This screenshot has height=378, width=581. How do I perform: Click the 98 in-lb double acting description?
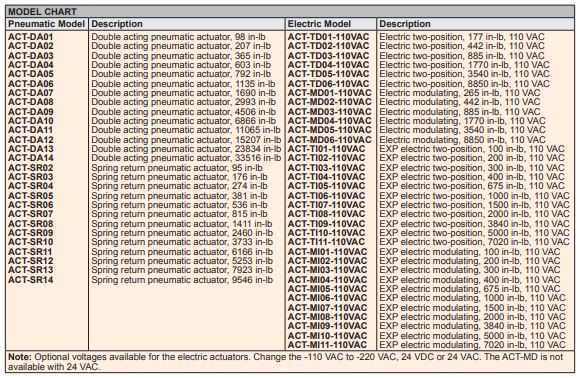(178, 37)
